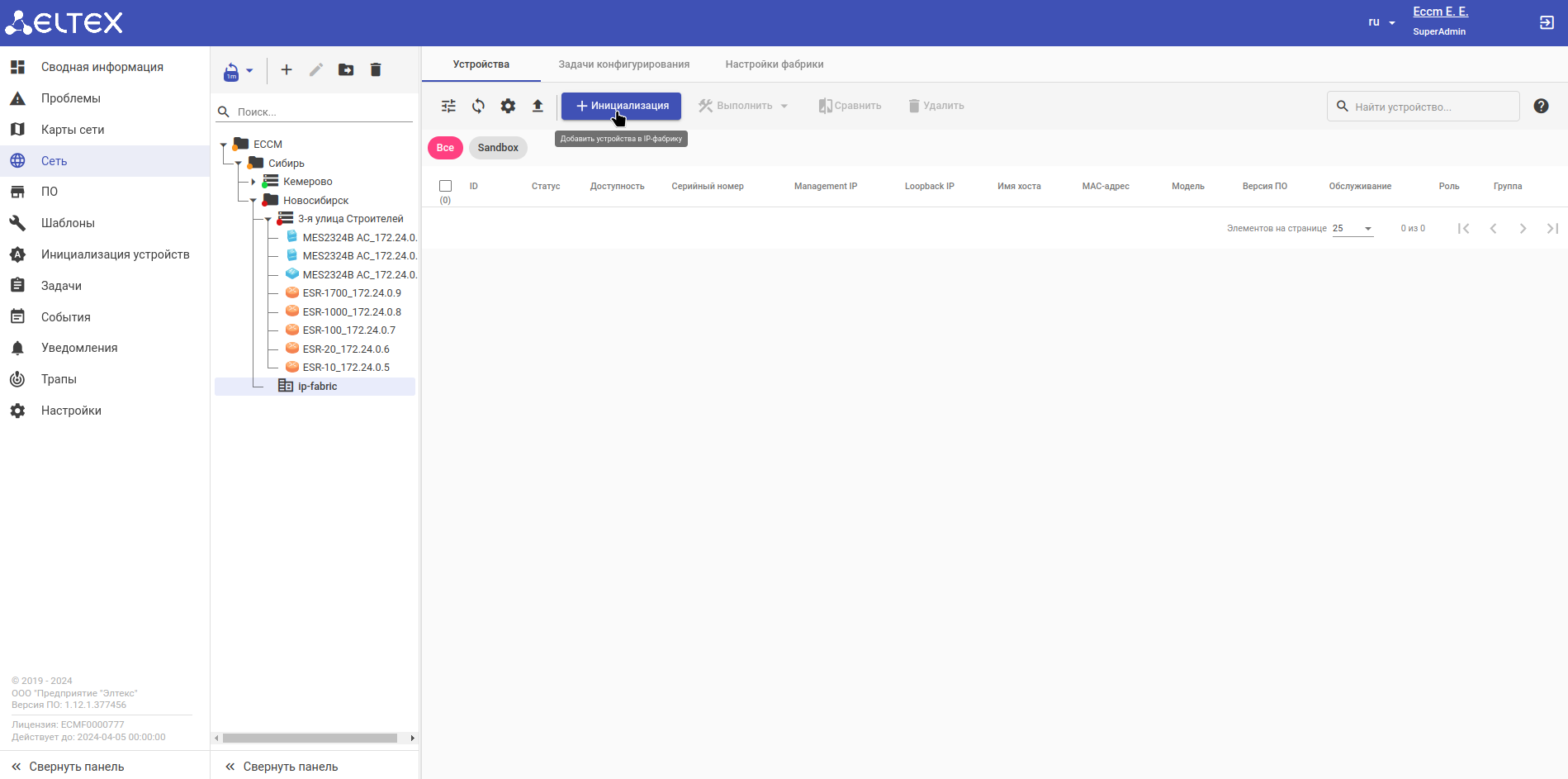
Task: Open the ПО store icon
Action: tap(17, 192)
